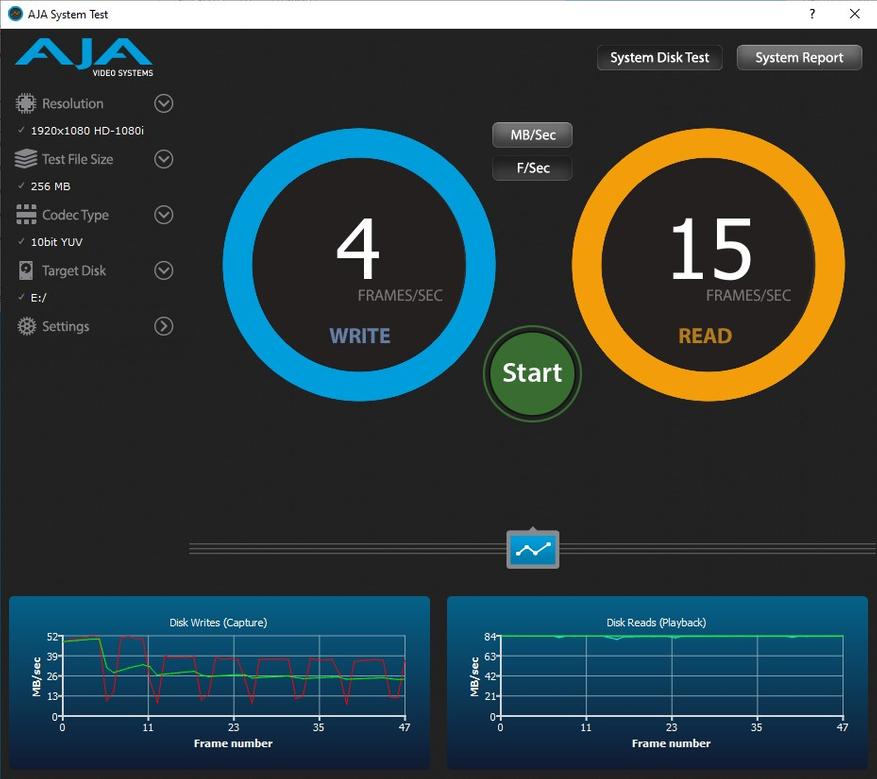Expand the Codec Type dropdown arrow
The image size is (877, 779).
[x=163, y=215]
